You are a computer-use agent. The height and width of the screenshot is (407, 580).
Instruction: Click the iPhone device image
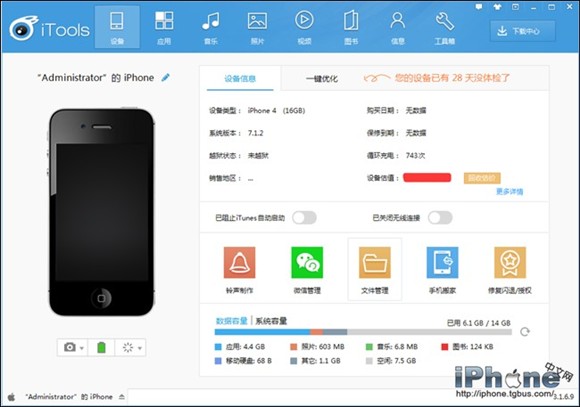(x=101, y=212)
